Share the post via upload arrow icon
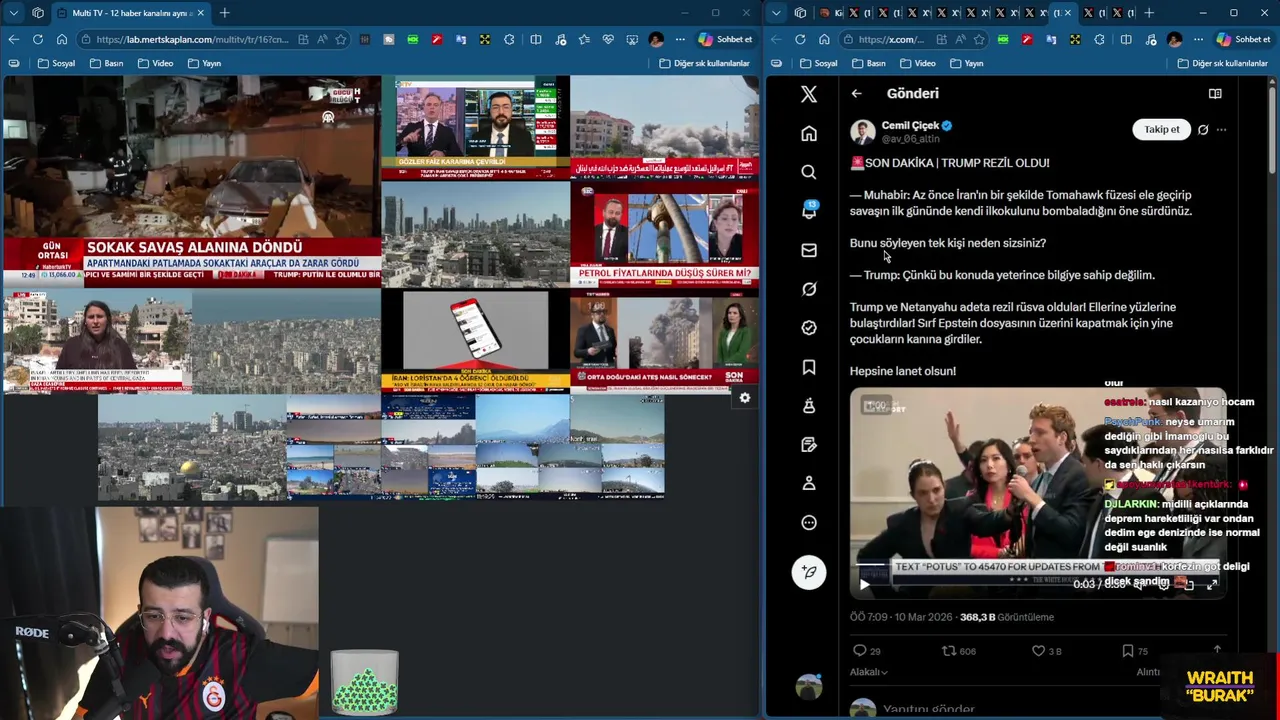 click(x=1216, y=651)
